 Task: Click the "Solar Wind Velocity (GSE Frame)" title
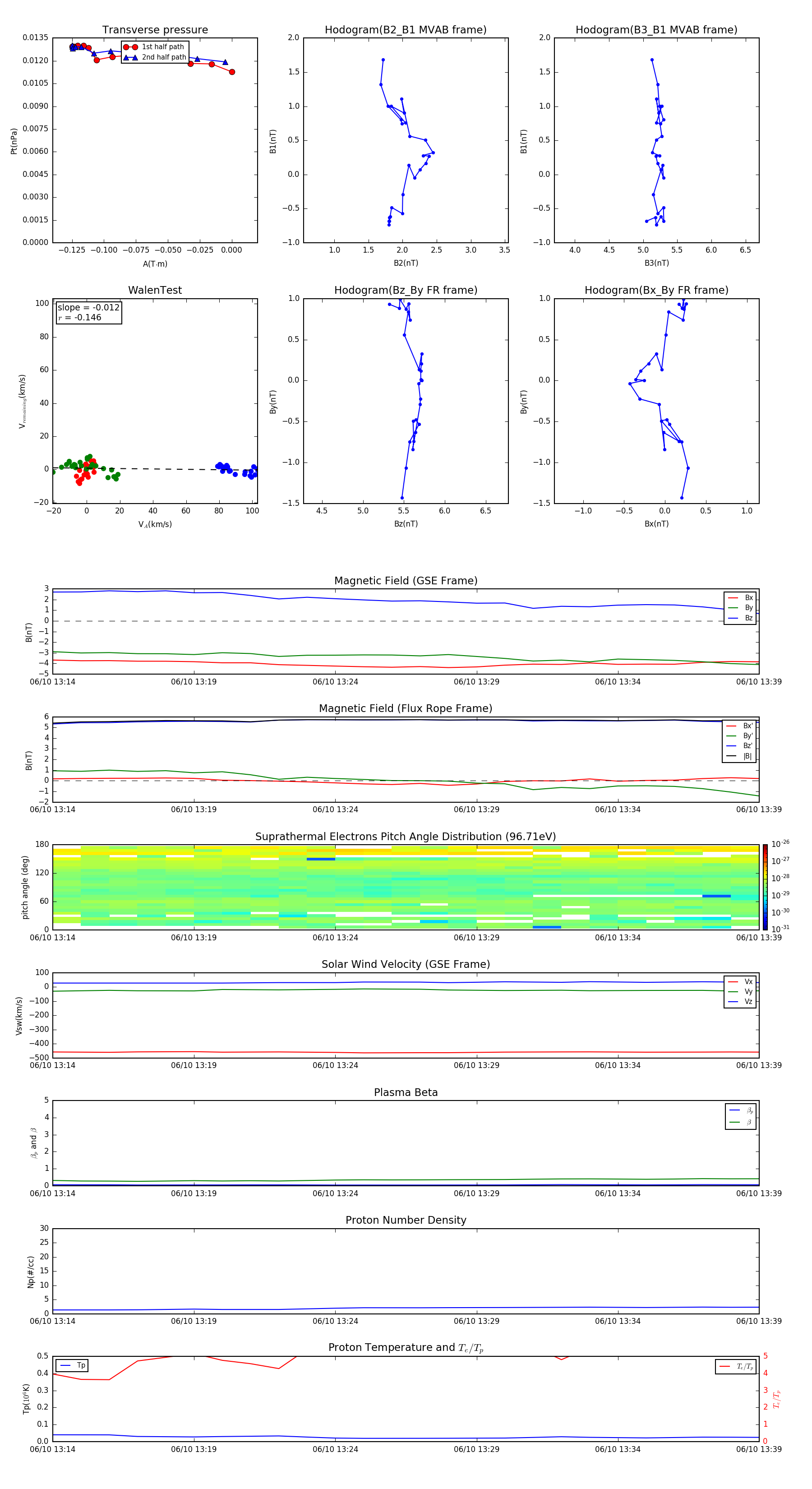coord(406,965)
